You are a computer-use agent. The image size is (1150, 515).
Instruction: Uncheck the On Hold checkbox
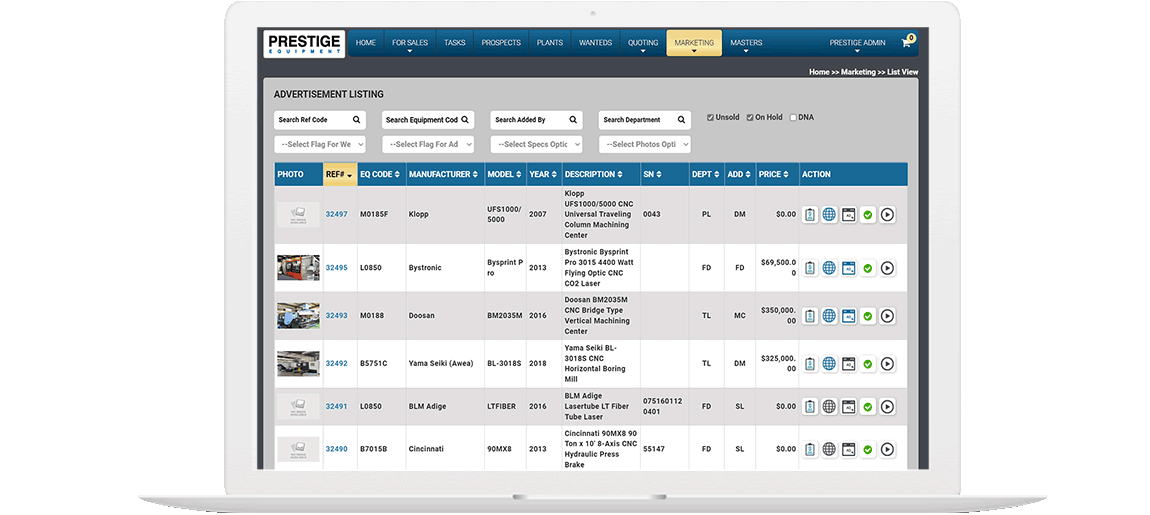click(x=750, y=118)
